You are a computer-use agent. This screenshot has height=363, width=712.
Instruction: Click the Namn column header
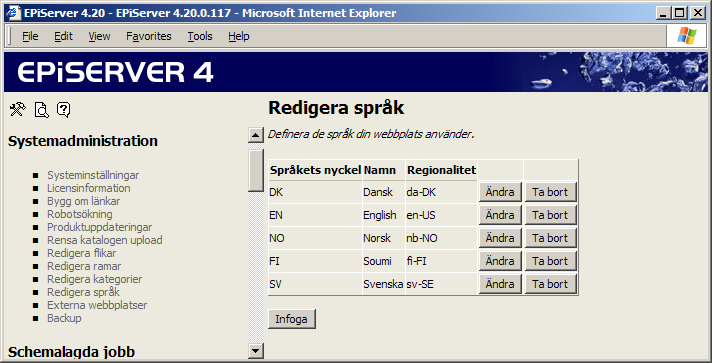point(384,170)
